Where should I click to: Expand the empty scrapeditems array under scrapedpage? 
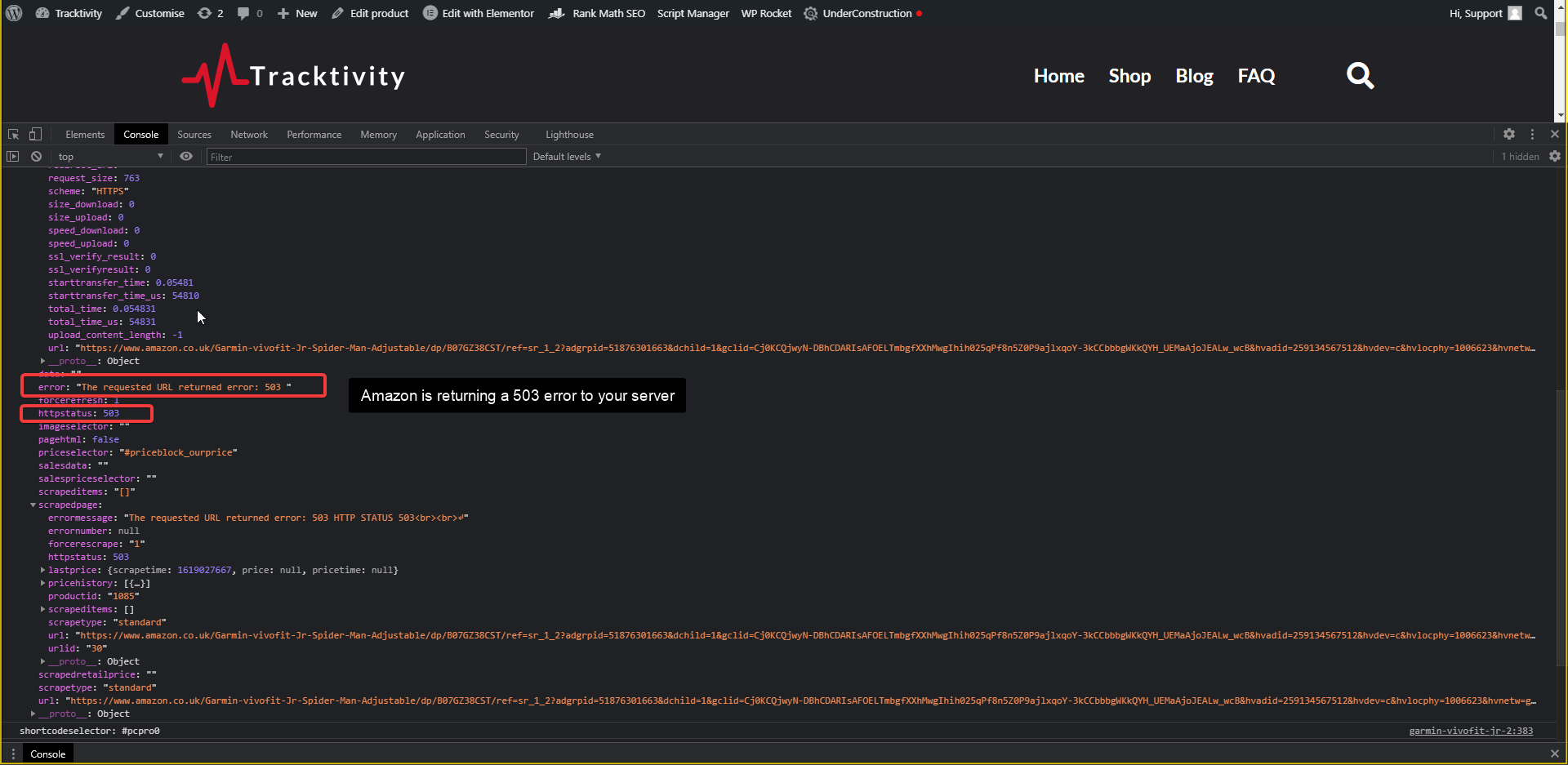coord(42,609)
